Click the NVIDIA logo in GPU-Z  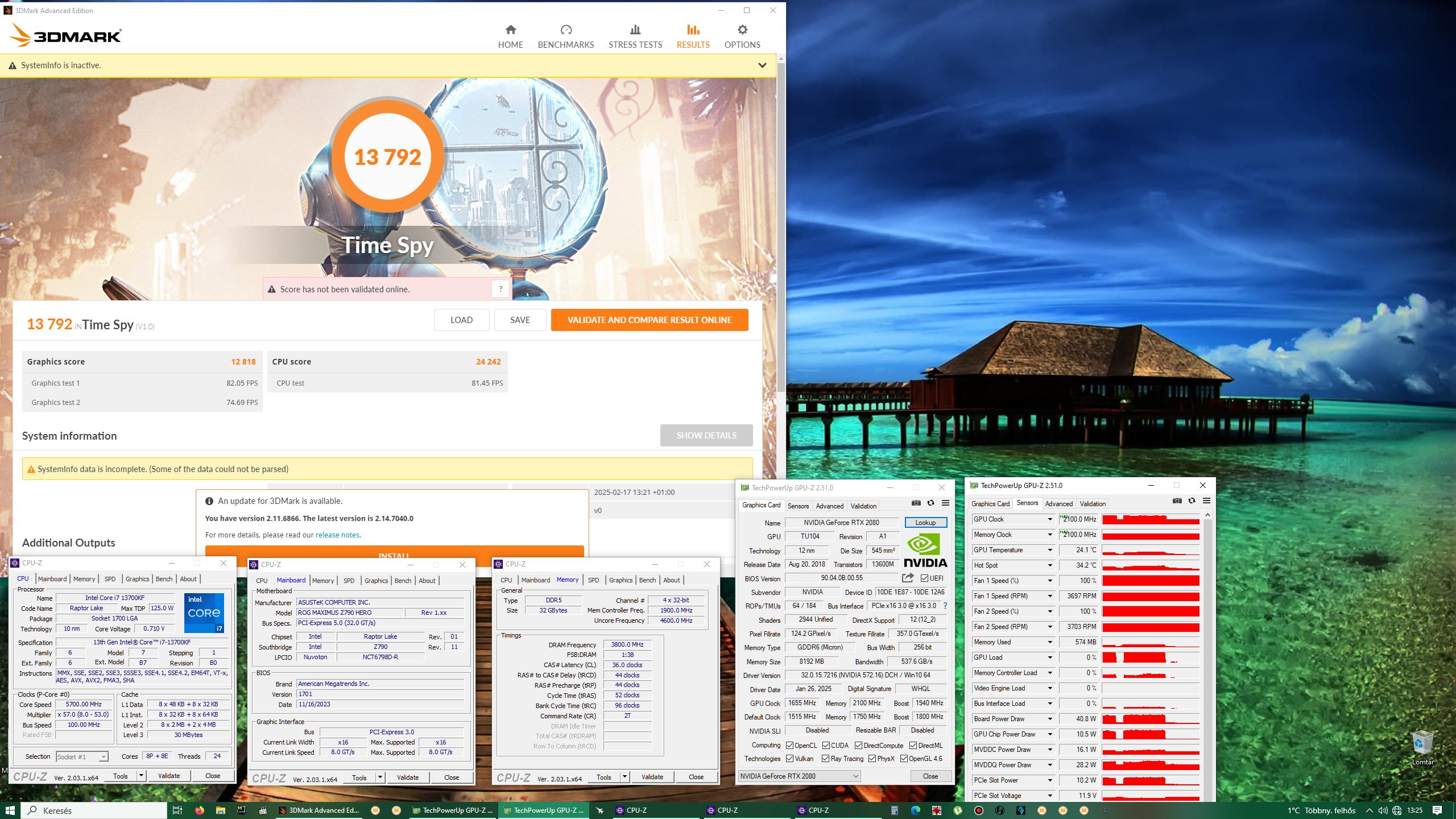coord(925,551)
